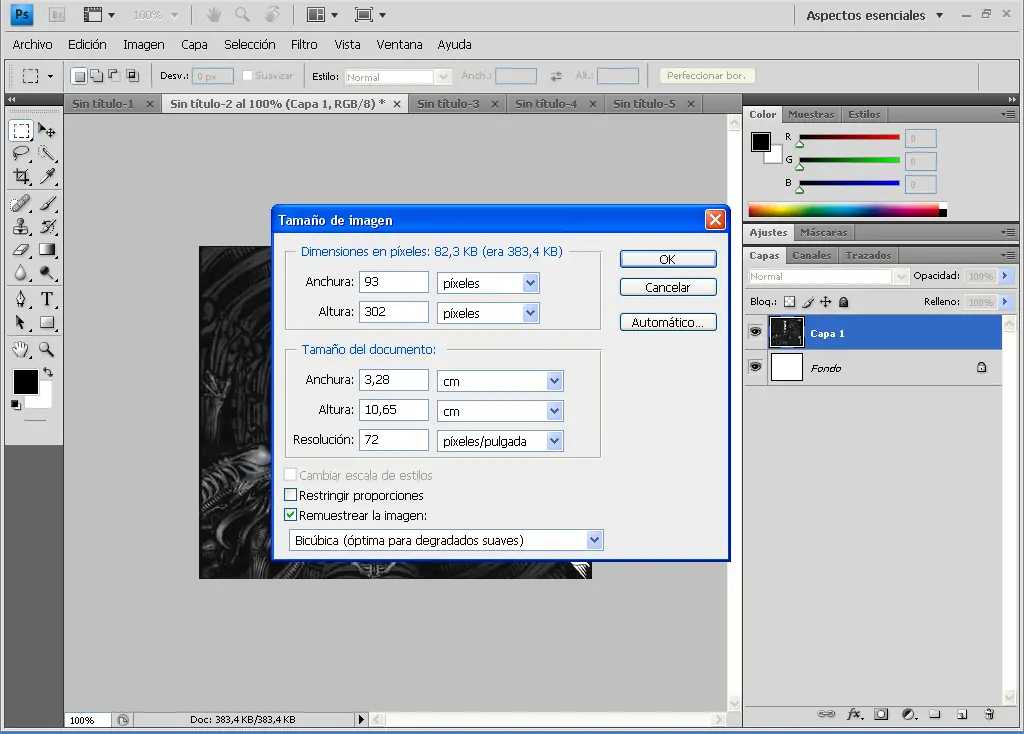Open pixel width unit dropdown
Screen dimensions: 1024x734
[x=530, y=283]
